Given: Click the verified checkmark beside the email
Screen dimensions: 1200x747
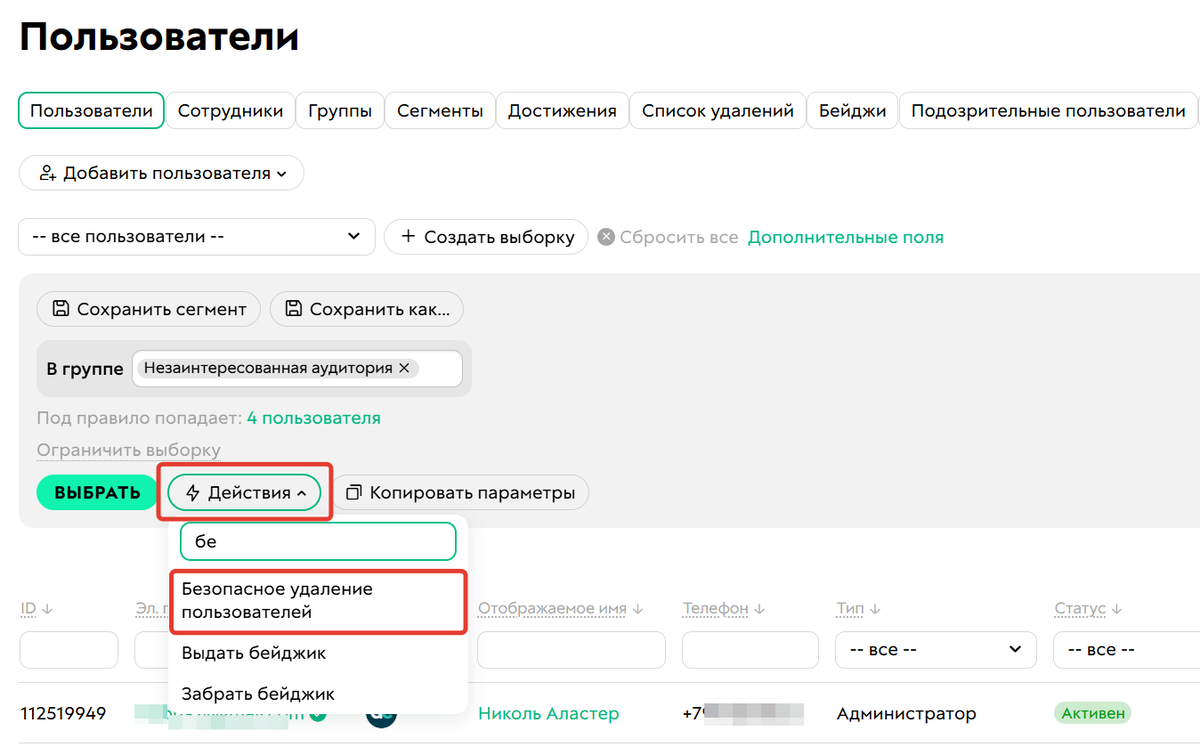Looking at the screenshot, I should [317, 714].
